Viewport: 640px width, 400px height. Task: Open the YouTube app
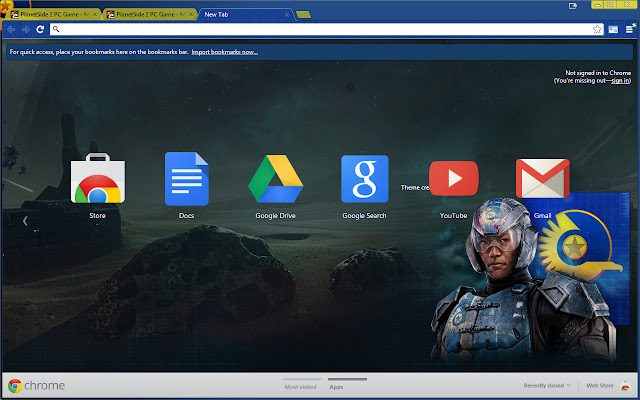pos(453,178)
